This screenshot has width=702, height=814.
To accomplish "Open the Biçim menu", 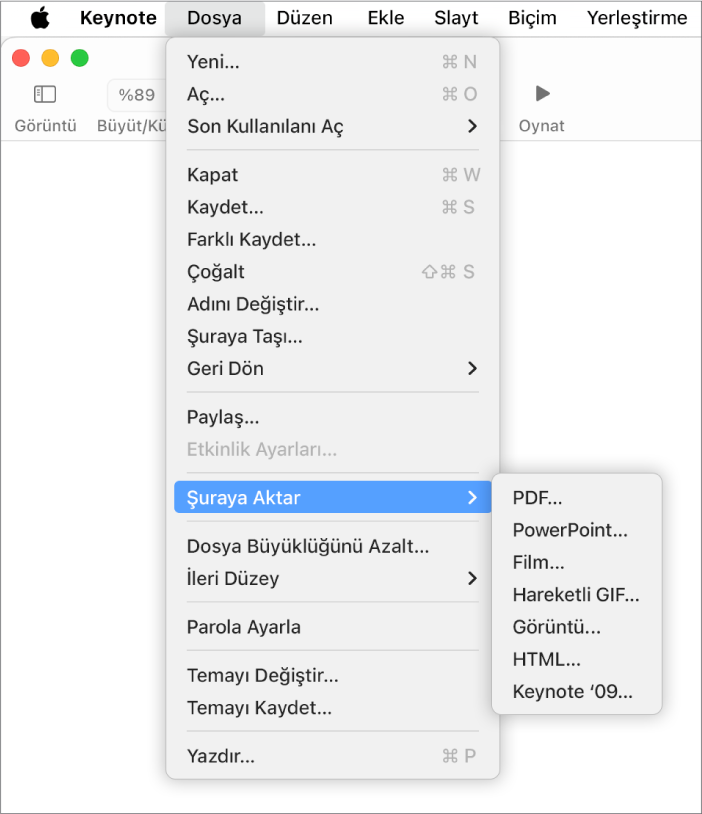I will point(532,18).
